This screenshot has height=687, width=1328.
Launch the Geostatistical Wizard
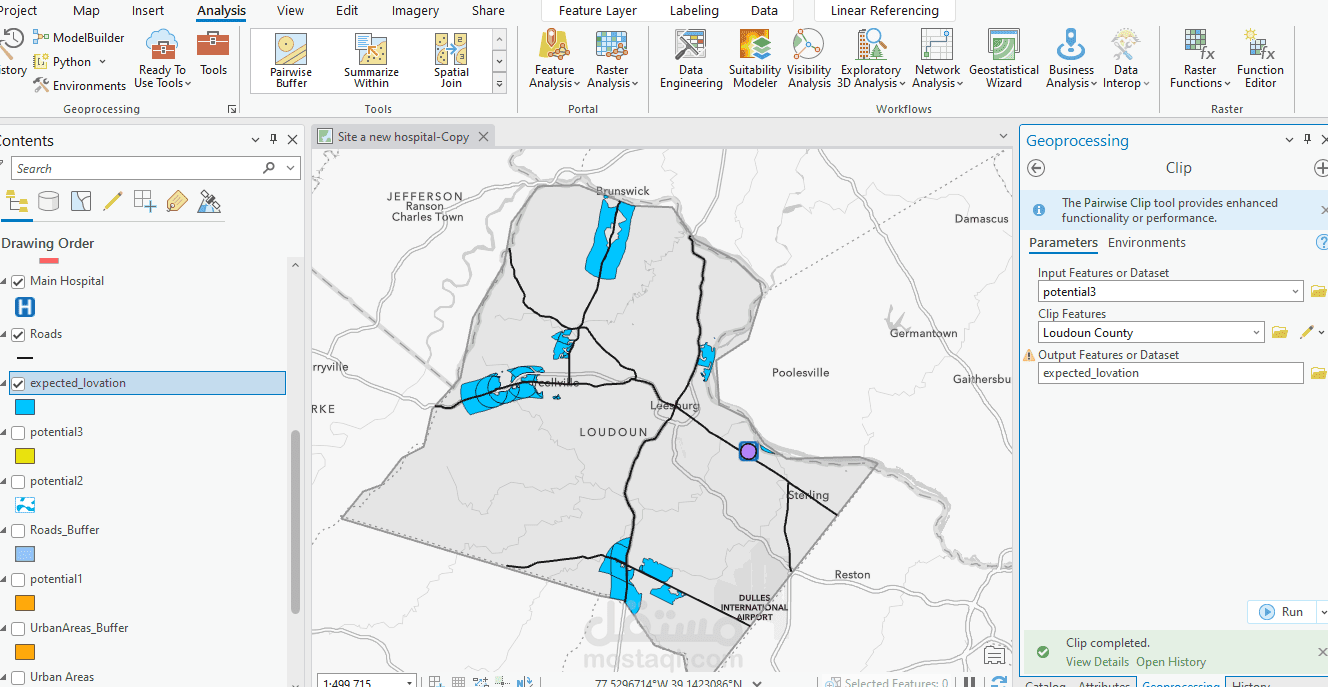coord(1003,59)
